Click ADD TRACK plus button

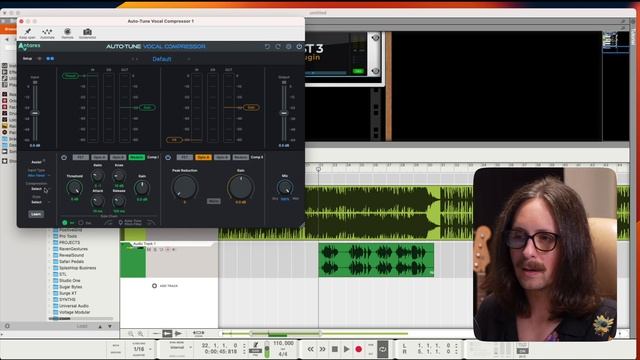pyautogui.click(x=154, y=286)
